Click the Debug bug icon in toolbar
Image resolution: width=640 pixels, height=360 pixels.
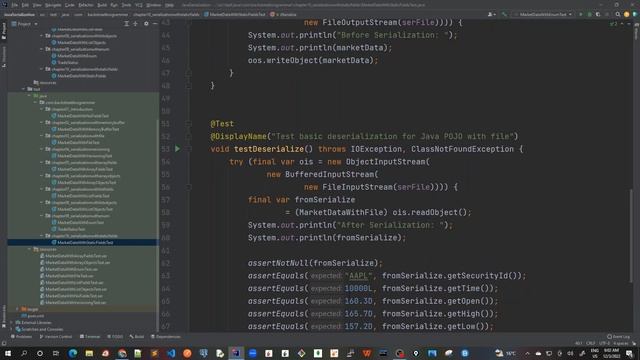(x=589, y=14)
